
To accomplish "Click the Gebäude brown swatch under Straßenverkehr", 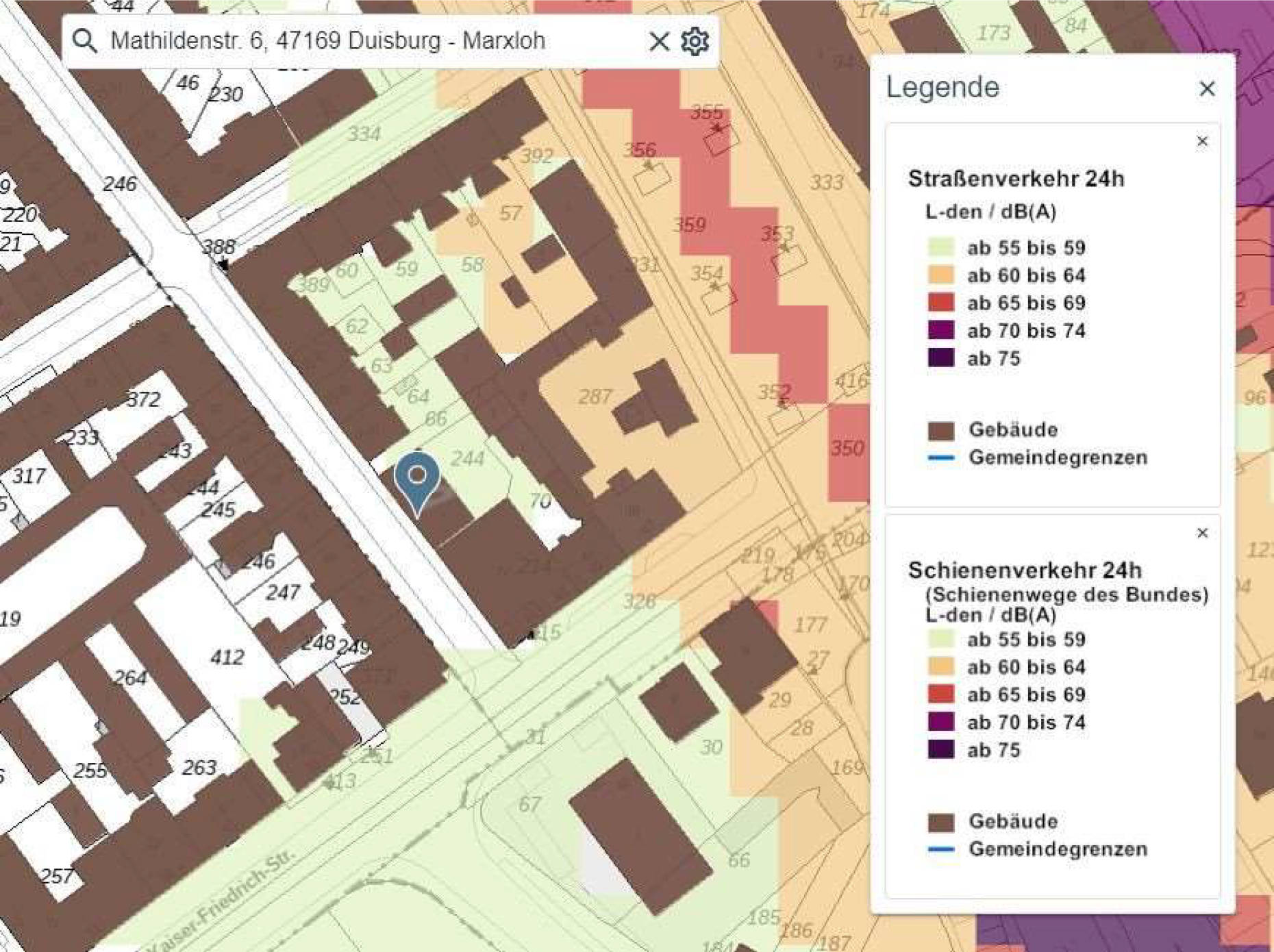I will [x=941, y=429].
